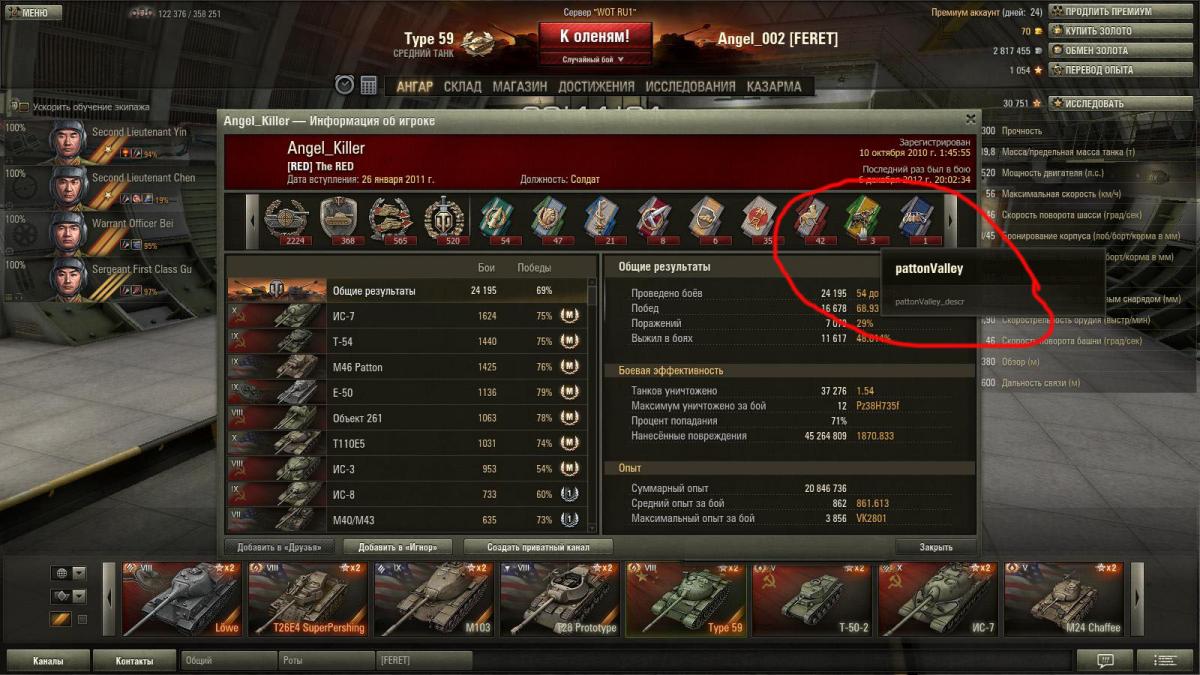Tick the small checkbox beside the orange stripe filter
The image size is (1200, 675).
82,619
